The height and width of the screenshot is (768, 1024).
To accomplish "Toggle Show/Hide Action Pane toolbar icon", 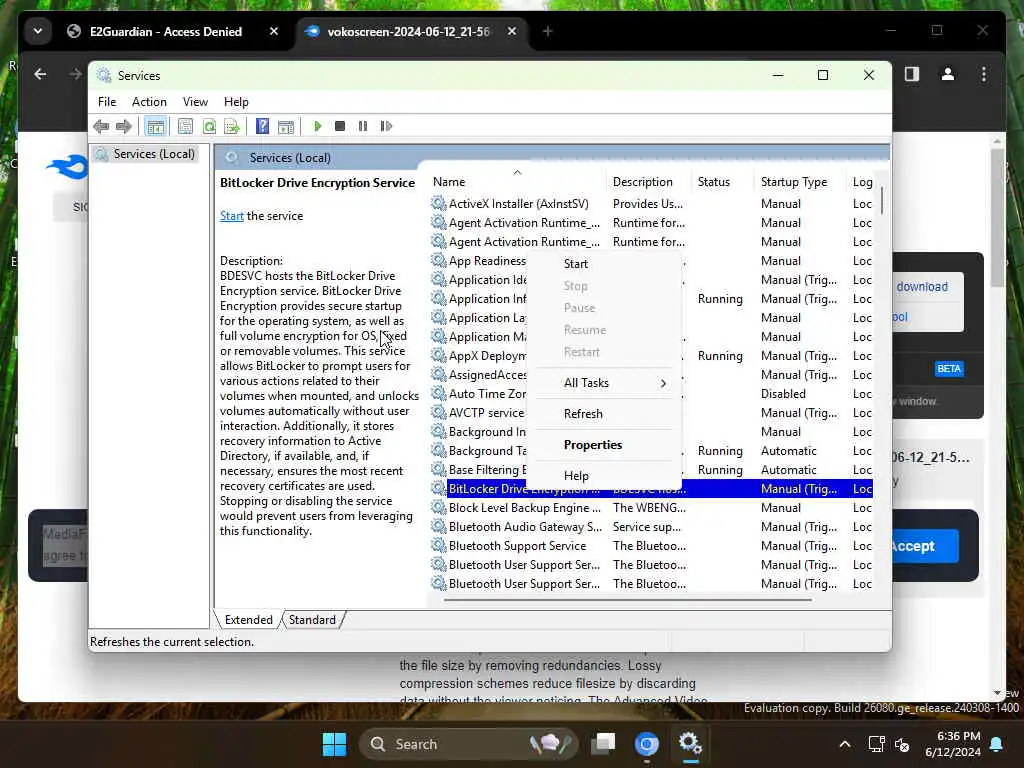I will click(286, 126).
